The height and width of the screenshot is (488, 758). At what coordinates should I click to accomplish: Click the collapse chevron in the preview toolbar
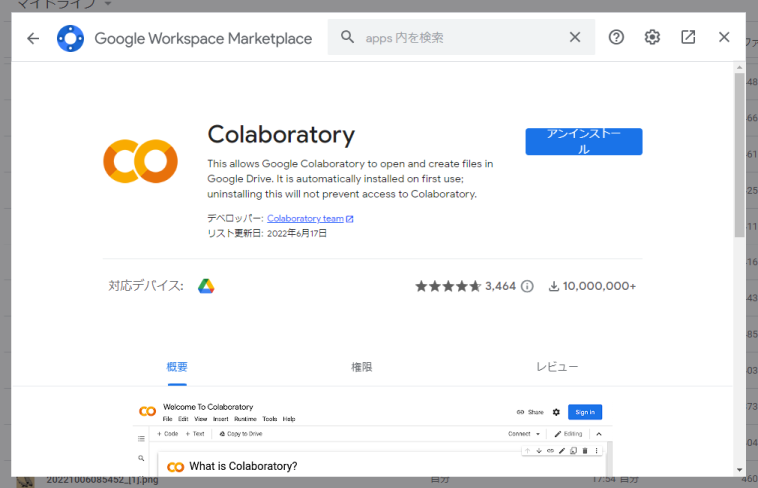tap(599, 434)
